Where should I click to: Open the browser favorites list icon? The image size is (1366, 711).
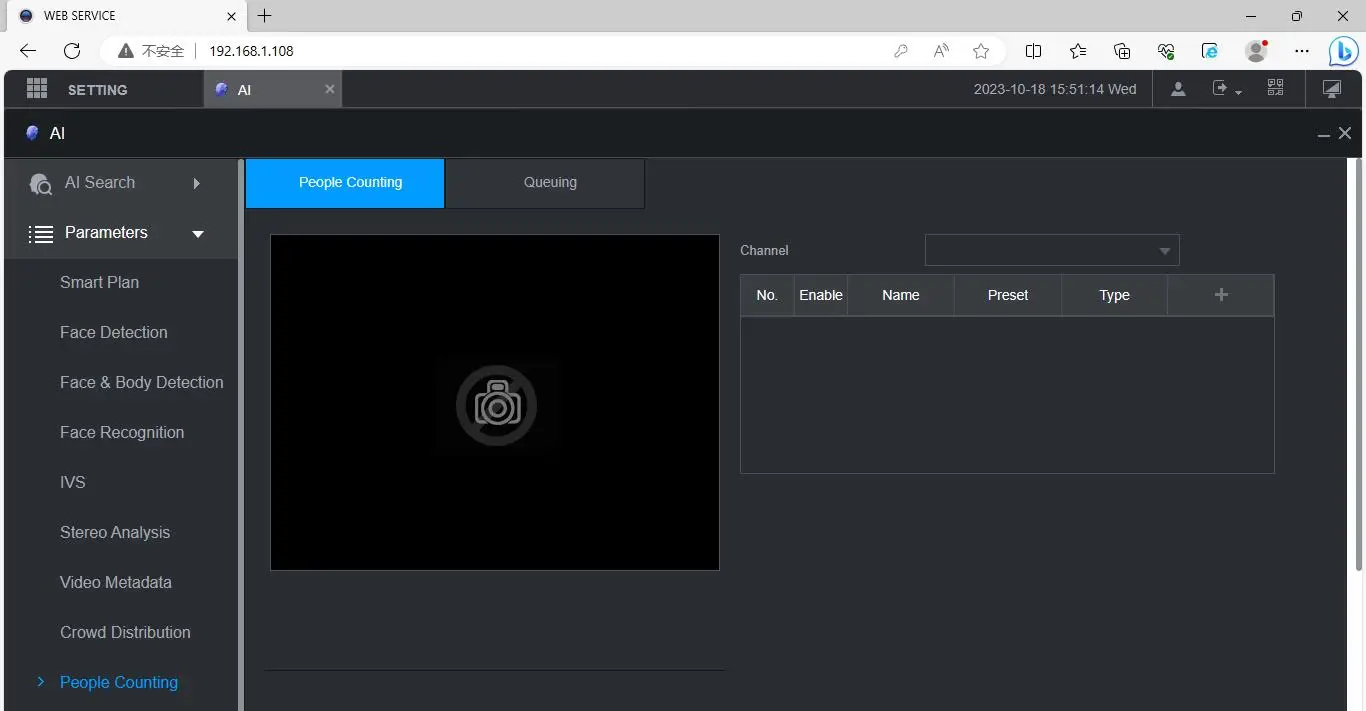(x=1078, y=51)
